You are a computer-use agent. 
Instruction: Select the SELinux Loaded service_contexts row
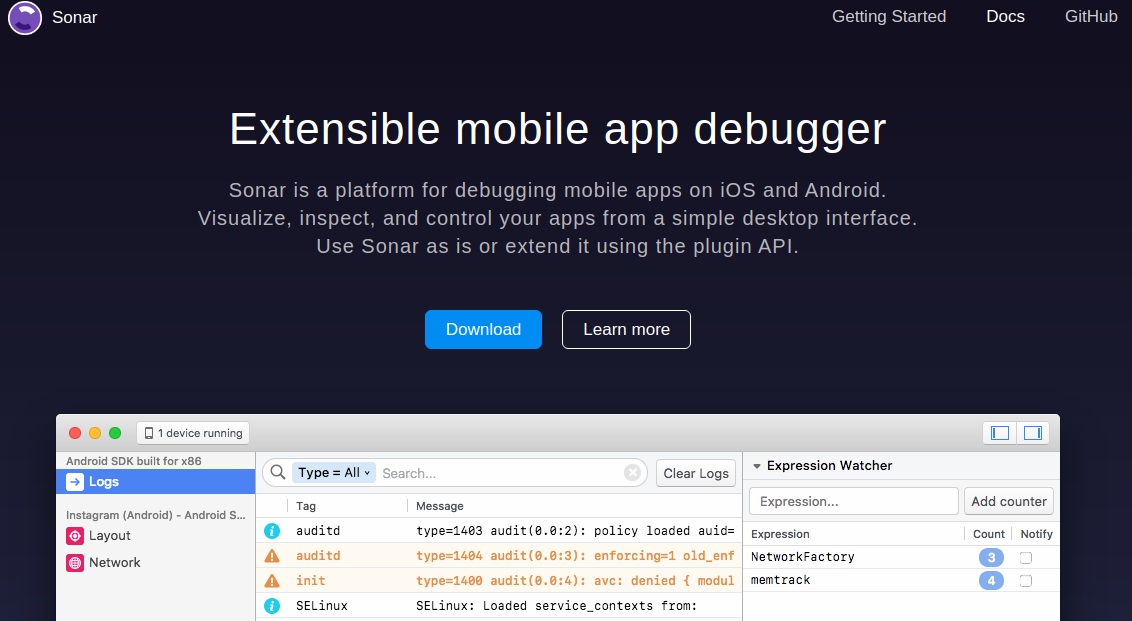(499, 606)
